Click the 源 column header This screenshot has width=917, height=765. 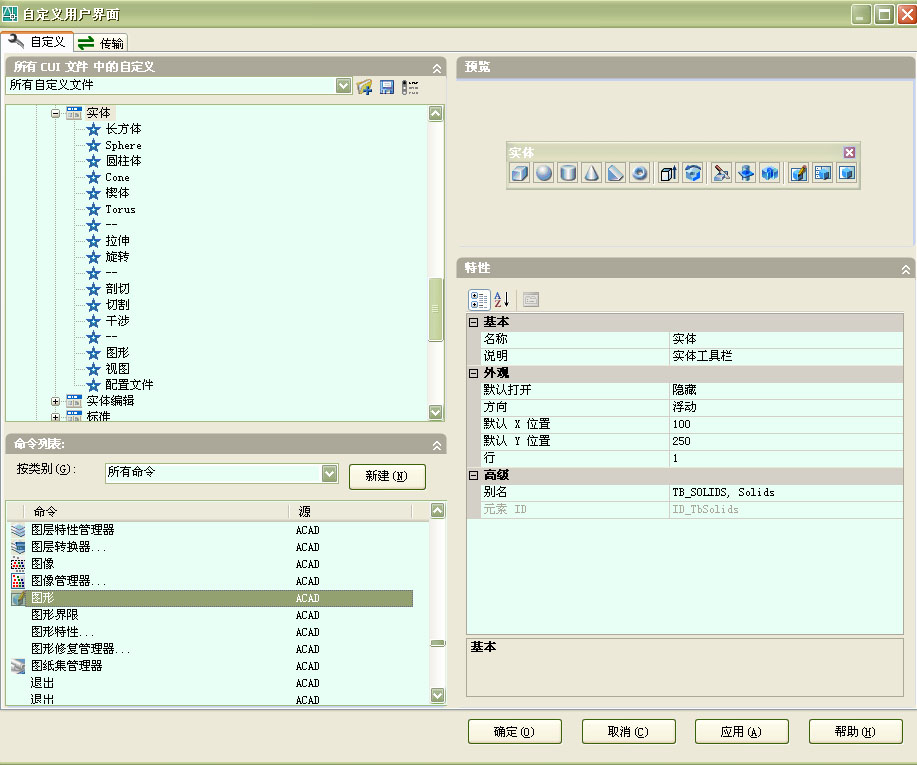[x=351, y=512]
